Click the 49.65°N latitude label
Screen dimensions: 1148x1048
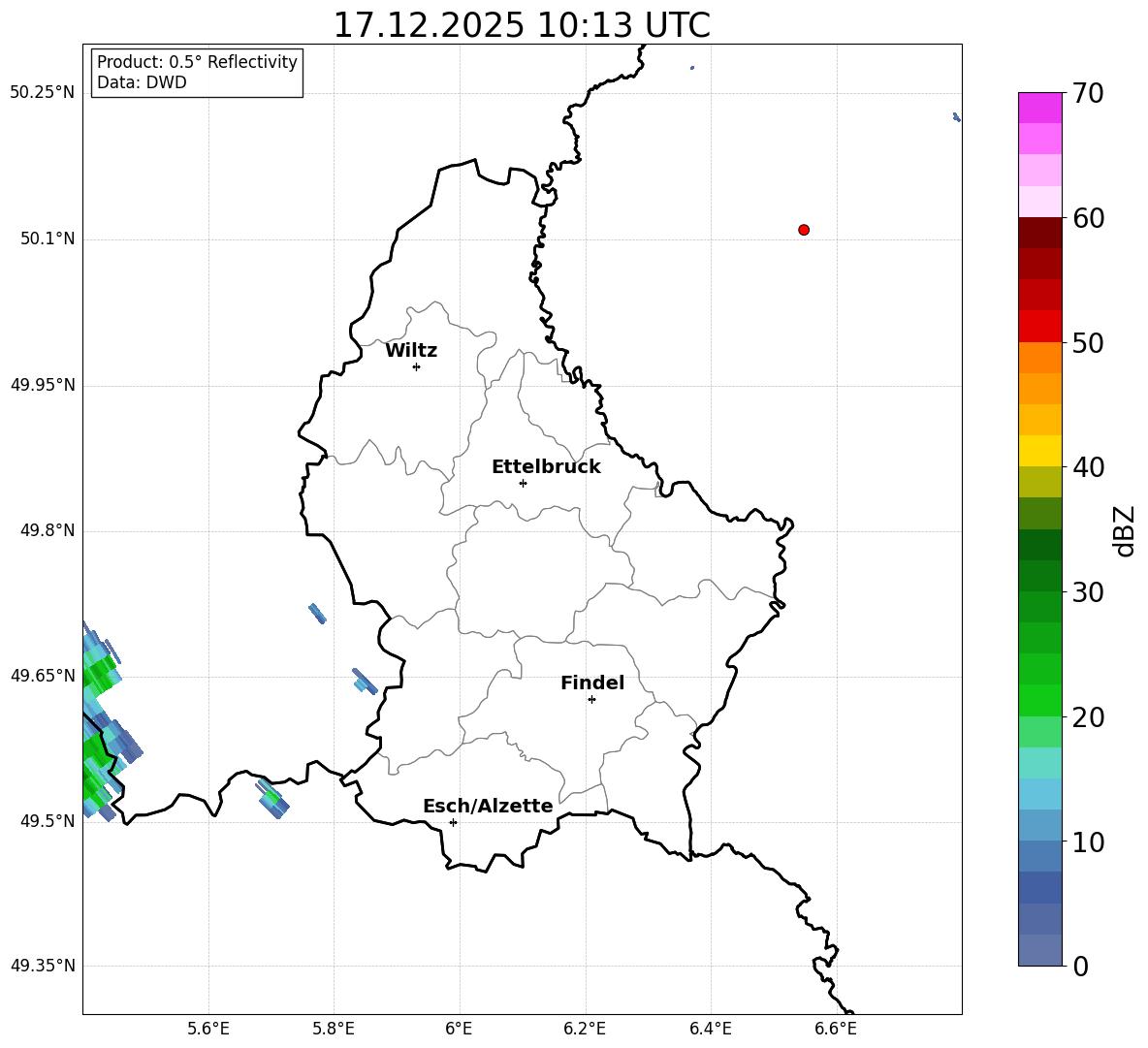[43, 676]
